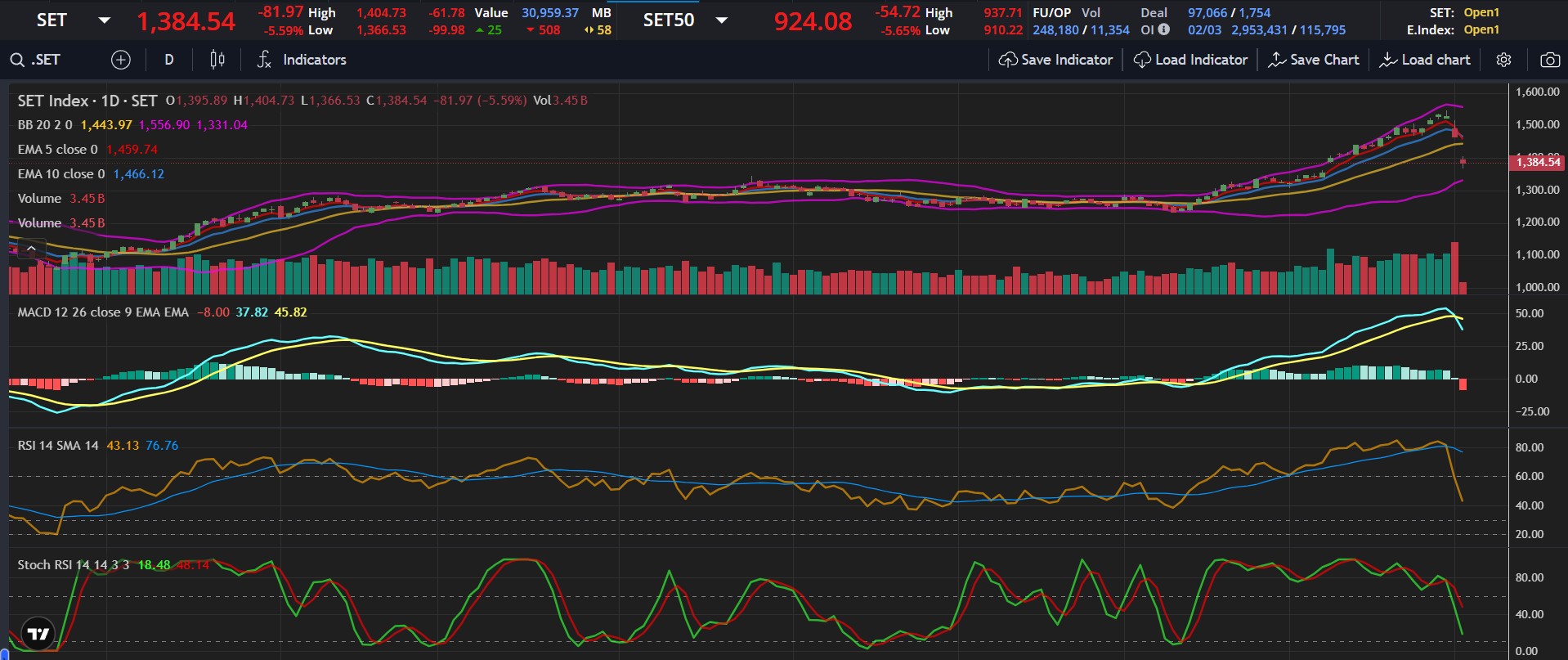Click the Save Chart label
The height and width of the screenshot is (660, 1568).
point(1324,60)
